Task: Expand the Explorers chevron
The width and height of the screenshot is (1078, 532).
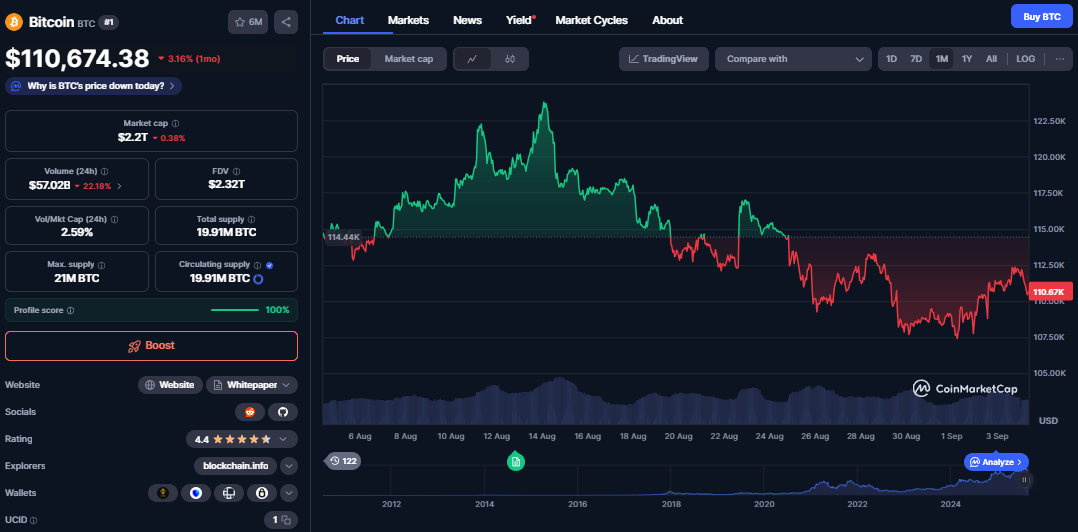Action: click(289, 466)
